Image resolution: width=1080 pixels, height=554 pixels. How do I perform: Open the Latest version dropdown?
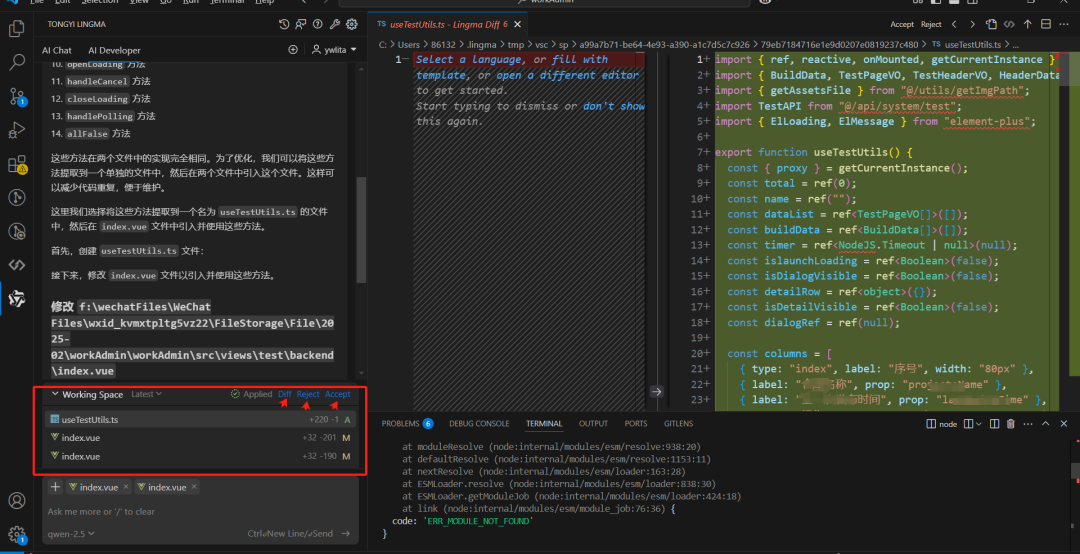coord(146,394)
